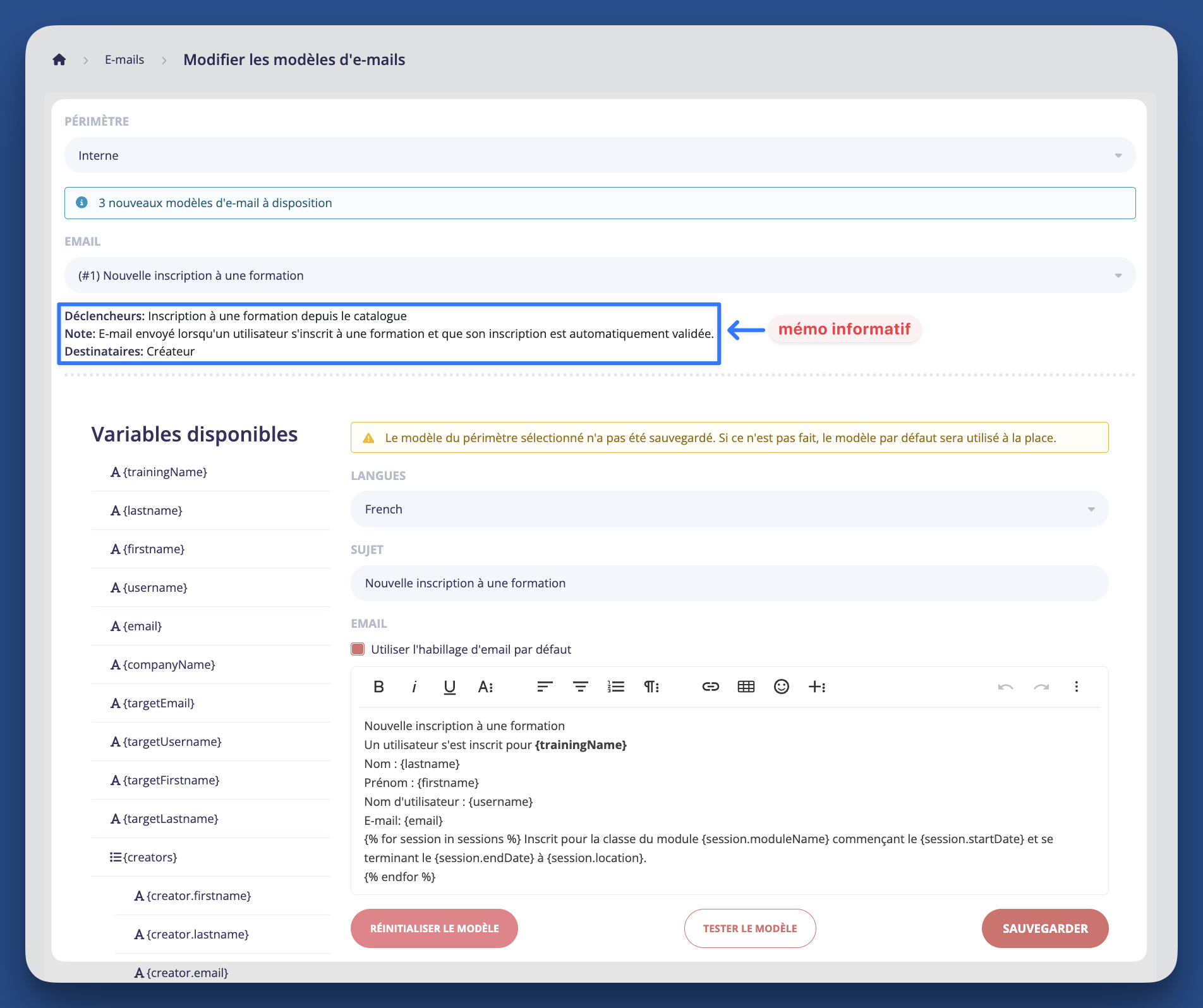Click the Périmètre dropdown arrow
The height and width of the screenshot is (1008, 1203).
(x=1118, y=155)
